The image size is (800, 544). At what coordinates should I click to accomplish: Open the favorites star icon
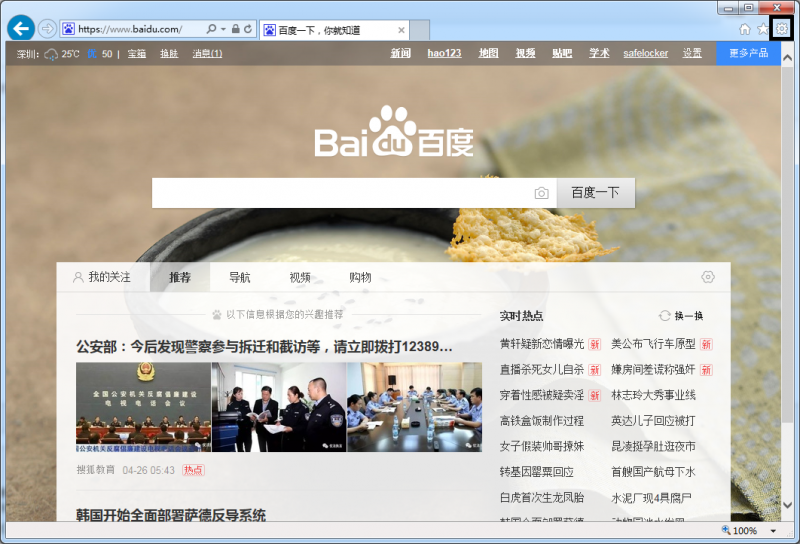(763, 29)
